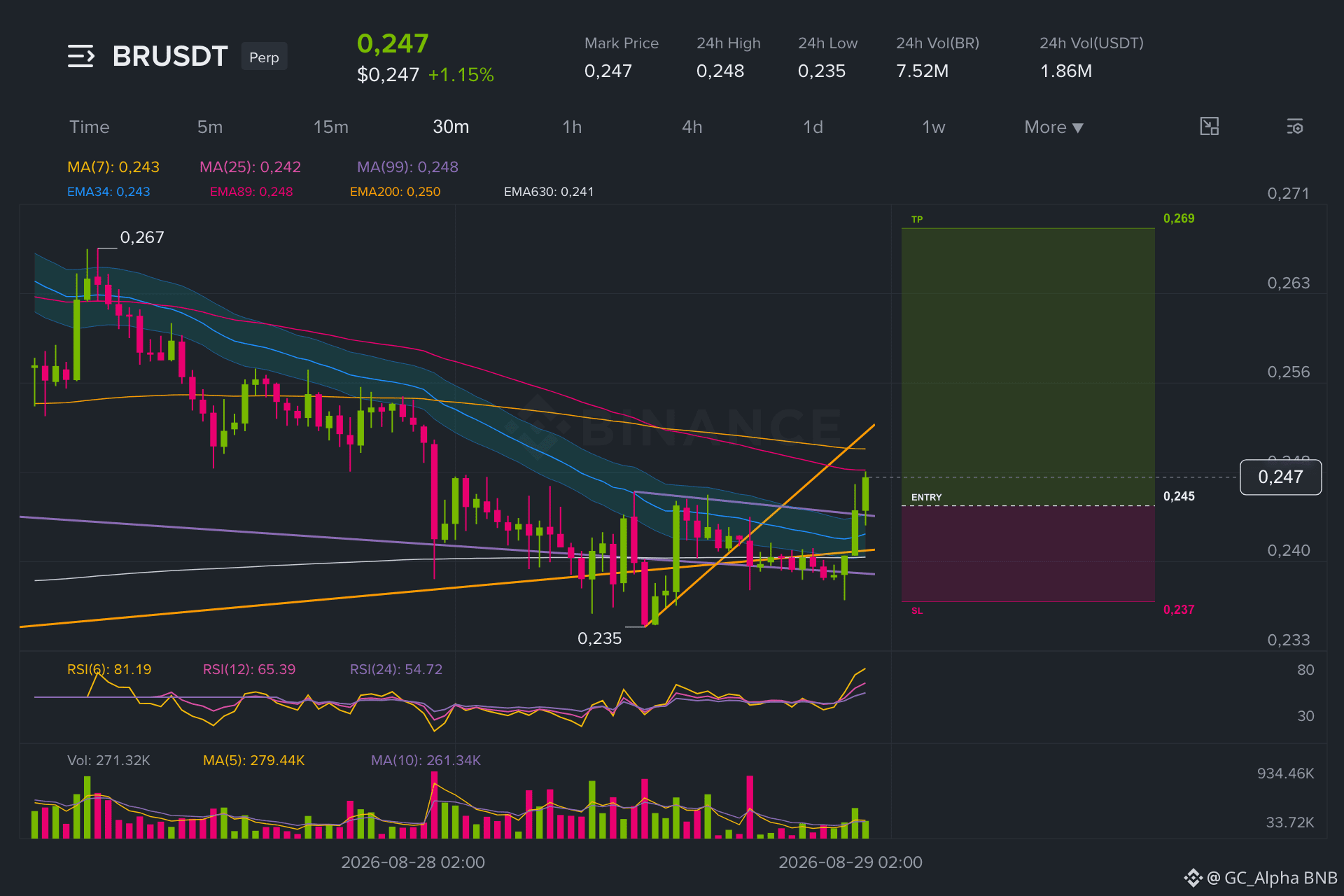Select the 15m timeframe

click(330, 127)
